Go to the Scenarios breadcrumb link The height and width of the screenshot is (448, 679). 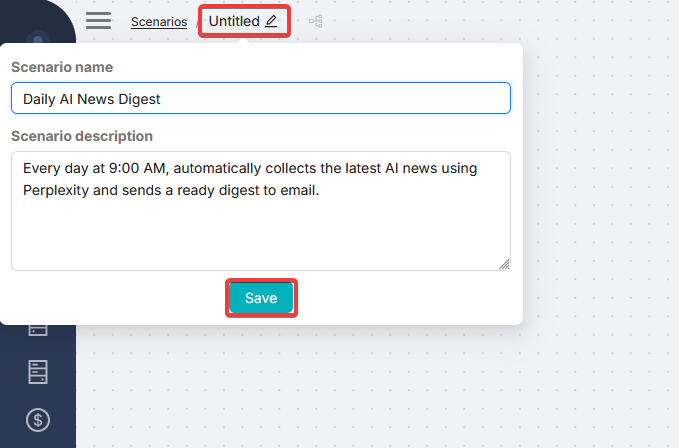159,22
